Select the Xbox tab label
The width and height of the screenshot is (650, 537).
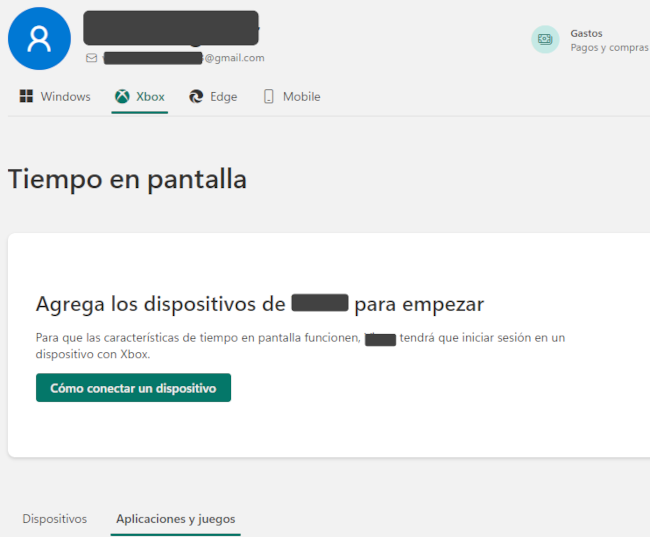(150, 97)
